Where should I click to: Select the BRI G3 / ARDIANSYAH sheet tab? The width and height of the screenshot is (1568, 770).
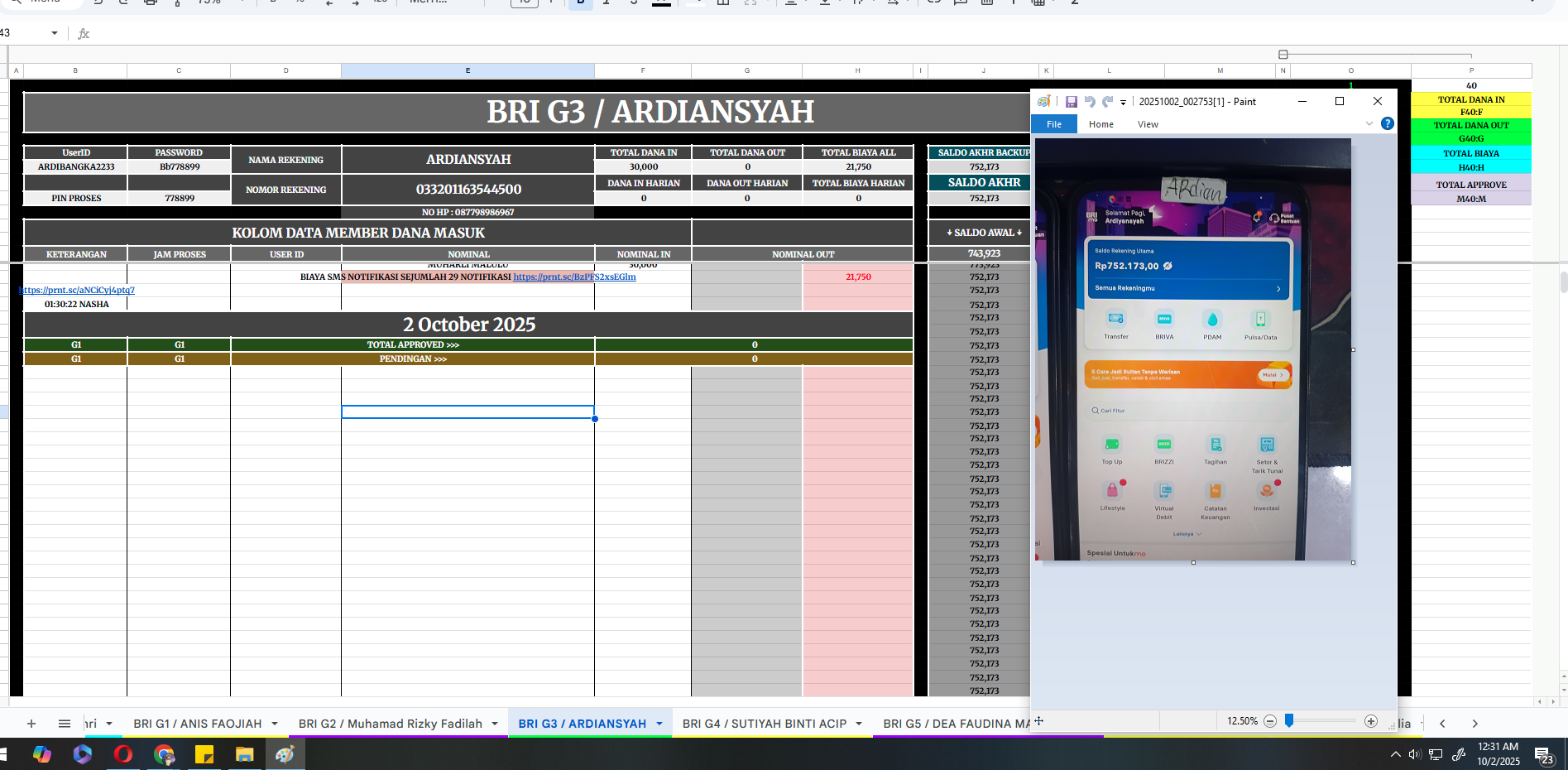582,724
